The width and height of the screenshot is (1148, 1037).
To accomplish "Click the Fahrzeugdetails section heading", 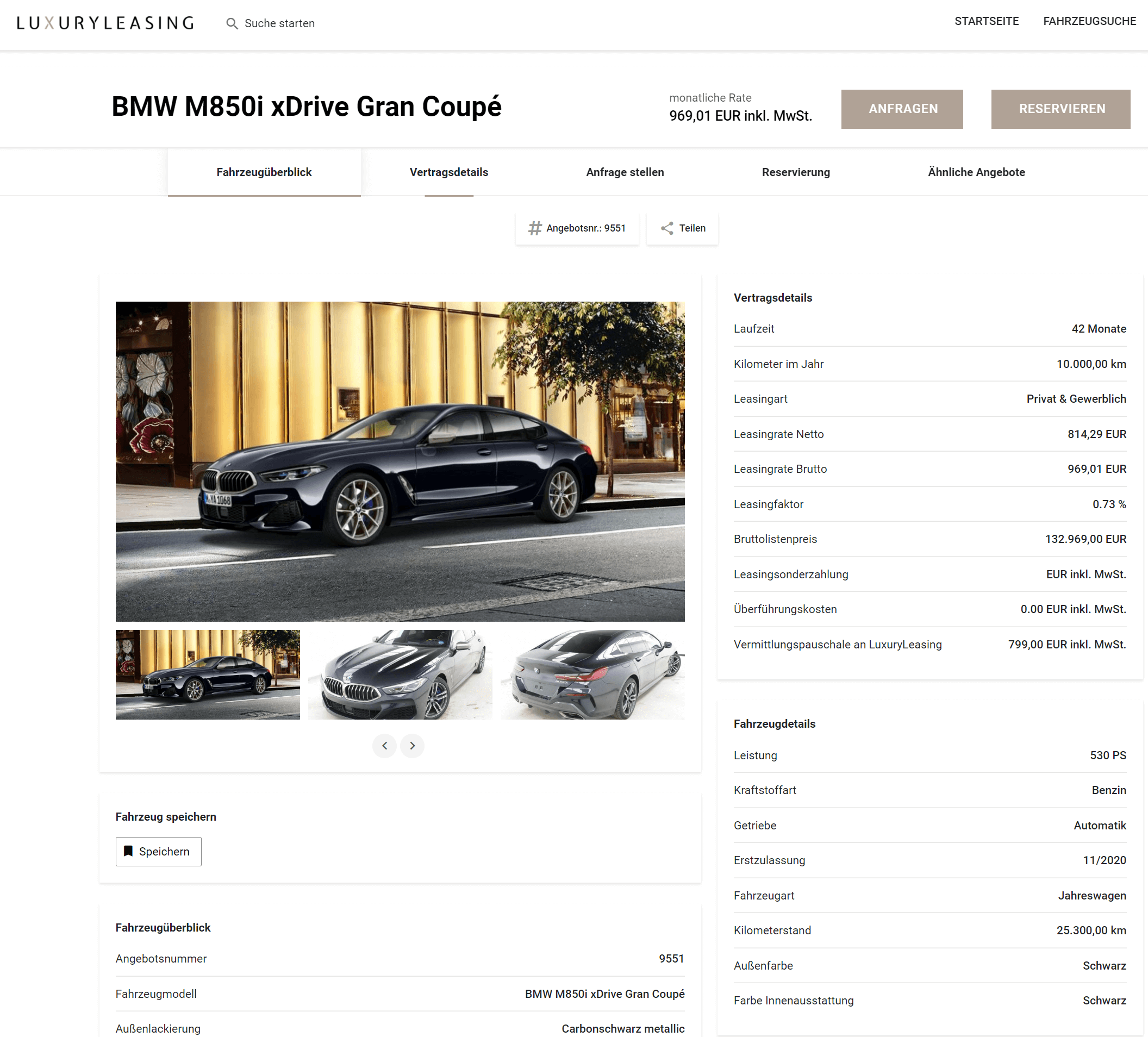I will (775, 724).
